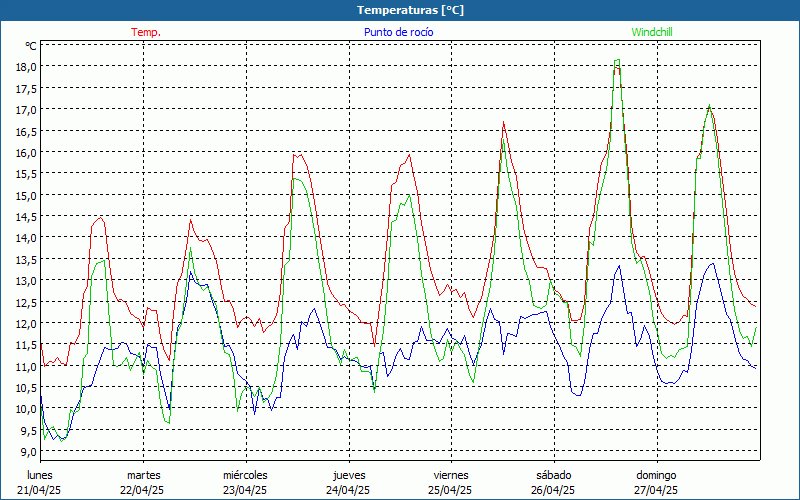Select the red Temp. legend label
800x500 pixels.
point(146,32)
